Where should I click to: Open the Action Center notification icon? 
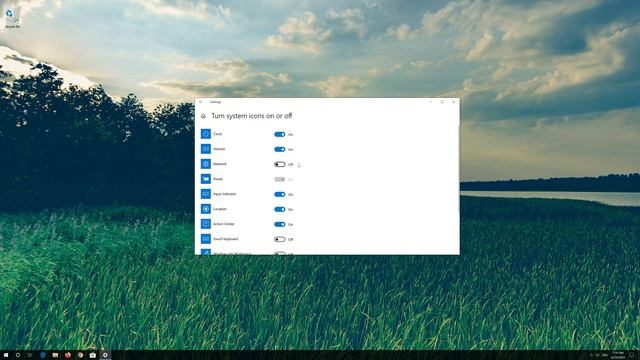click(632, 355)
